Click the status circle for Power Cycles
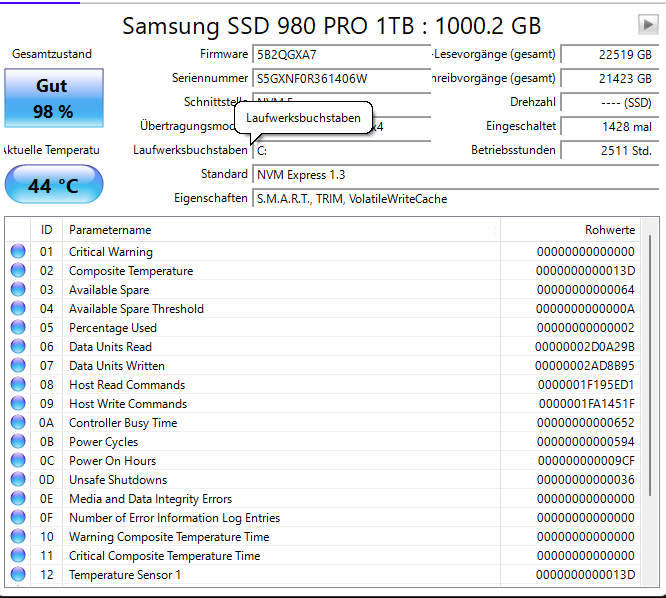 click(18, 442)
